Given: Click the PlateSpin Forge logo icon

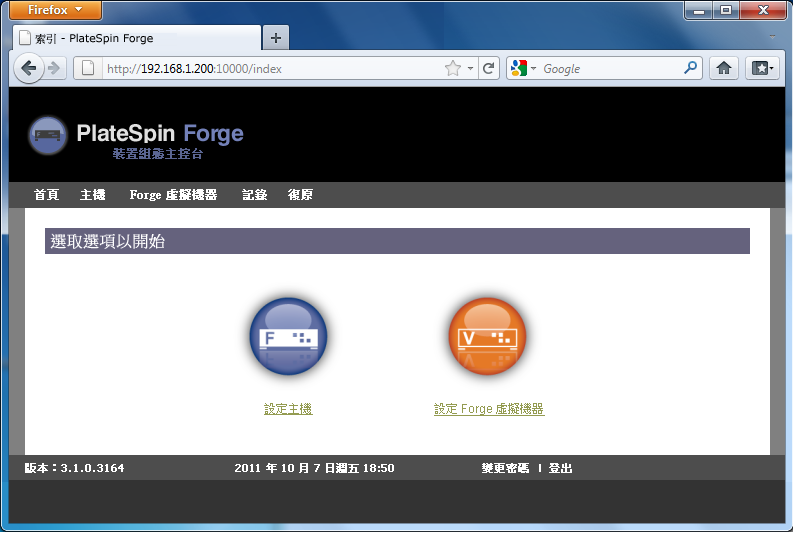Looking at the screenshot, I should (x=48, y=135).
